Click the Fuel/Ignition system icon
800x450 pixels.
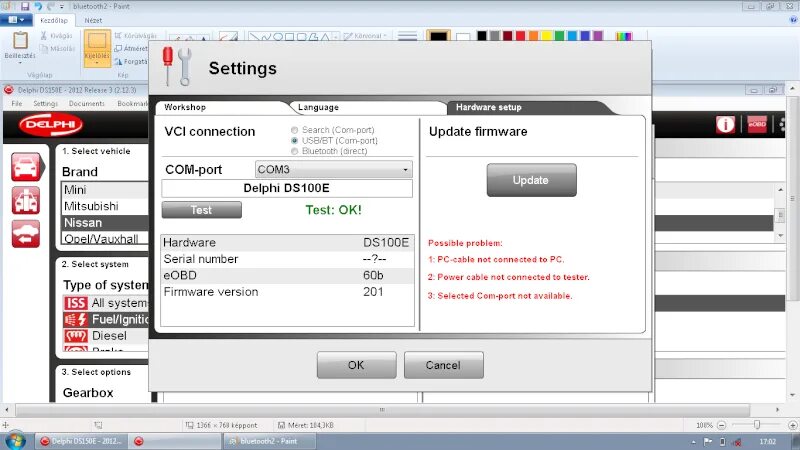tap(76, 319)
